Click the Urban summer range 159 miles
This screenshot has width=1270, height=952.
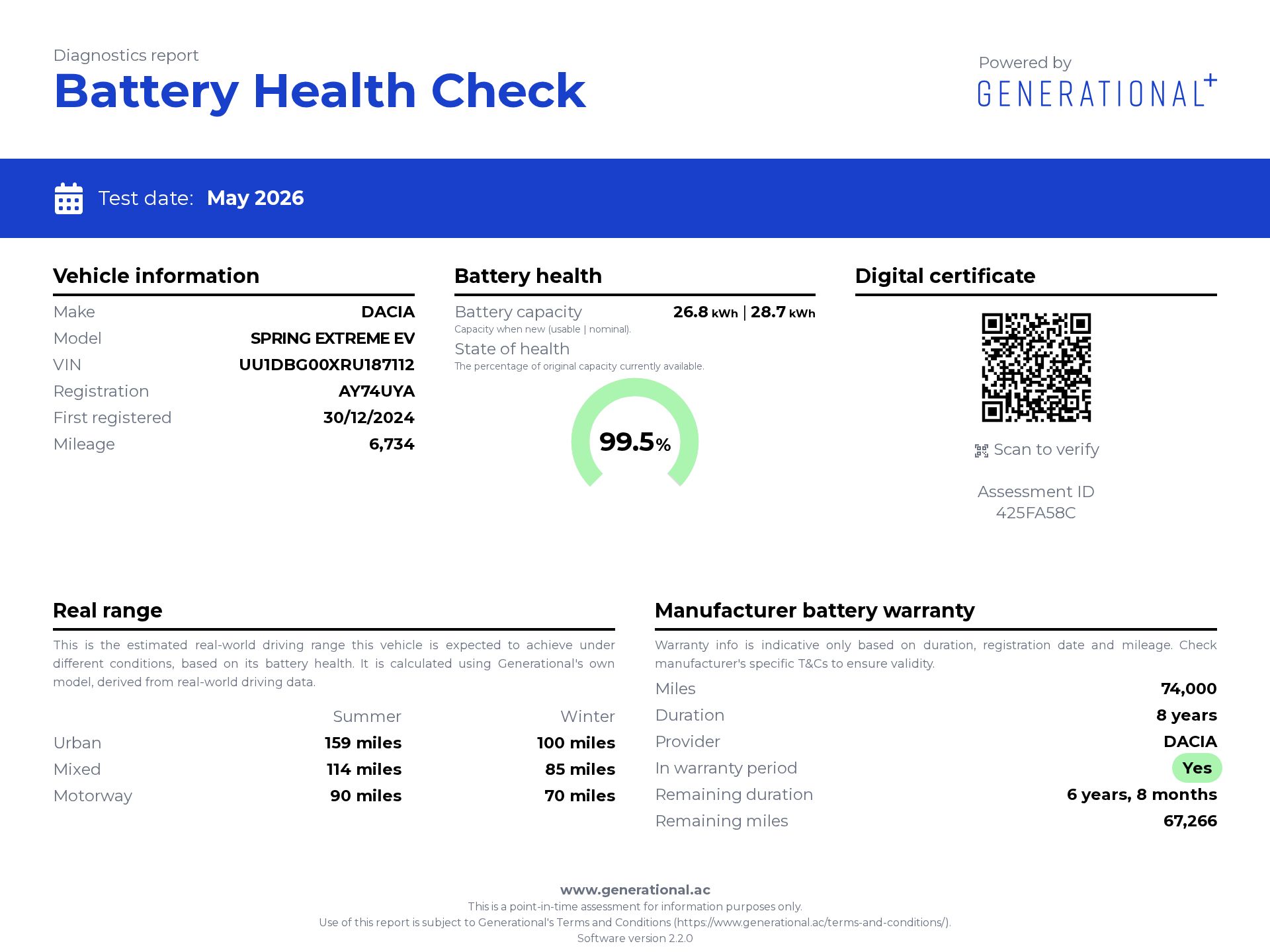[363, 743]
